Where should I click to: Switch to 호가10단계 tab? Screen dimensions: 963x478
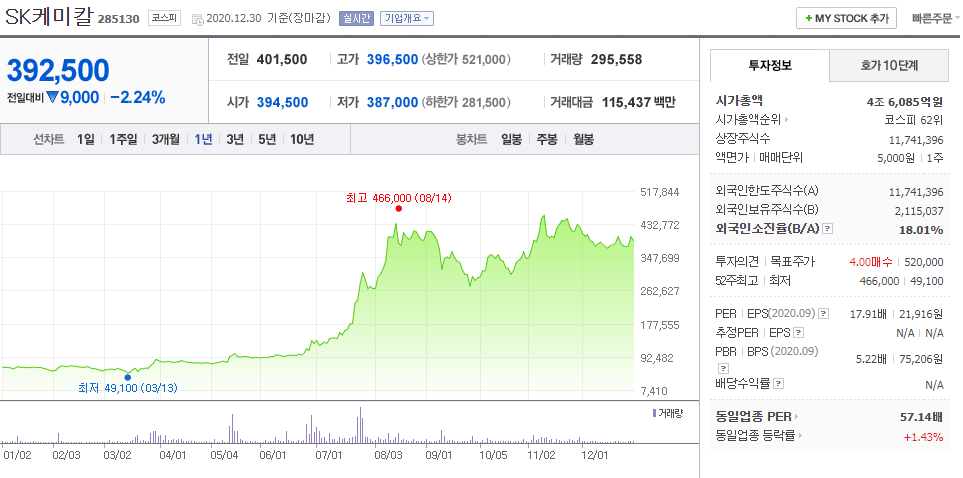coord(888,65)
